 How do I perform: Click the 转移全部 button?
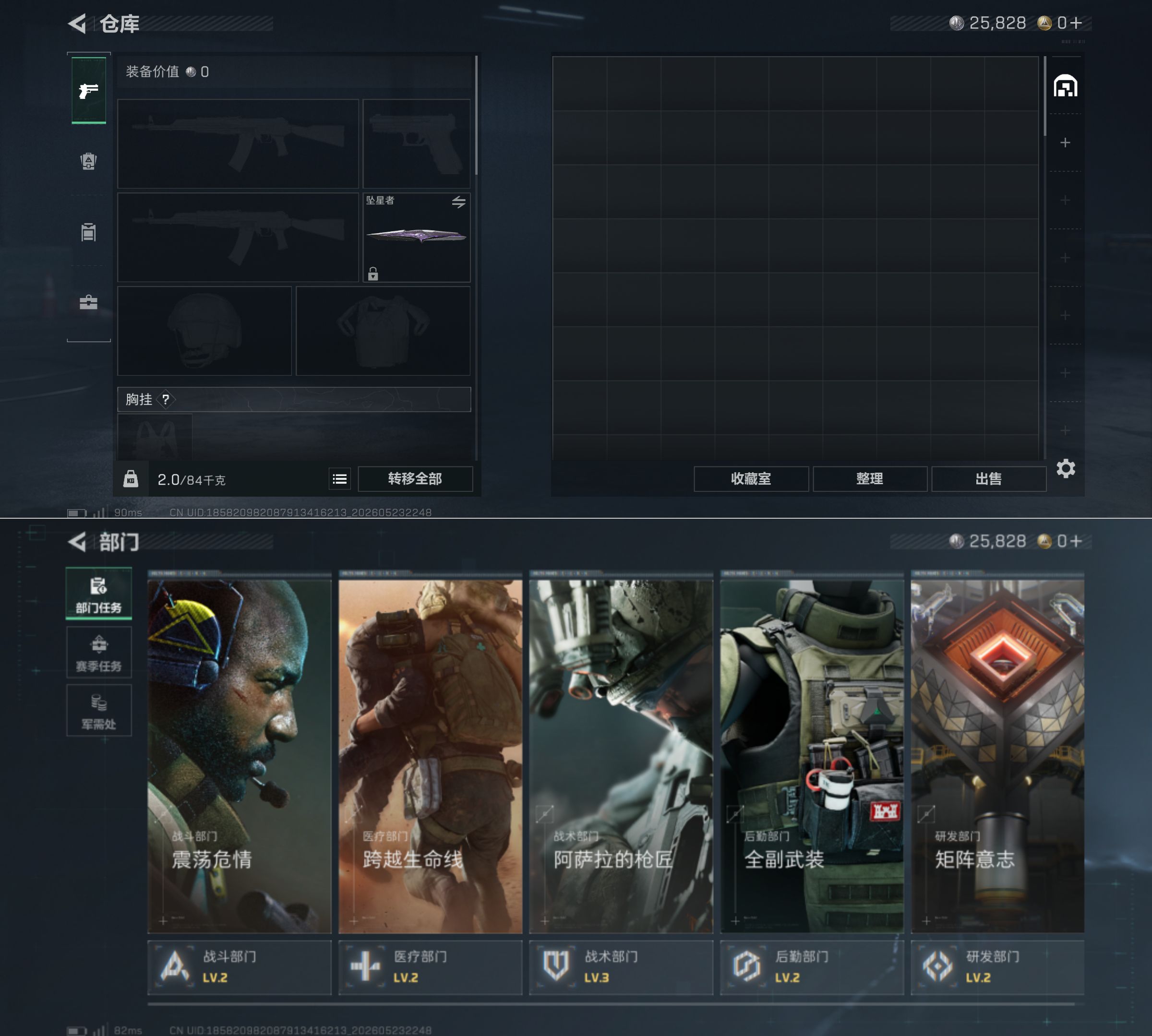coord(415,479)
